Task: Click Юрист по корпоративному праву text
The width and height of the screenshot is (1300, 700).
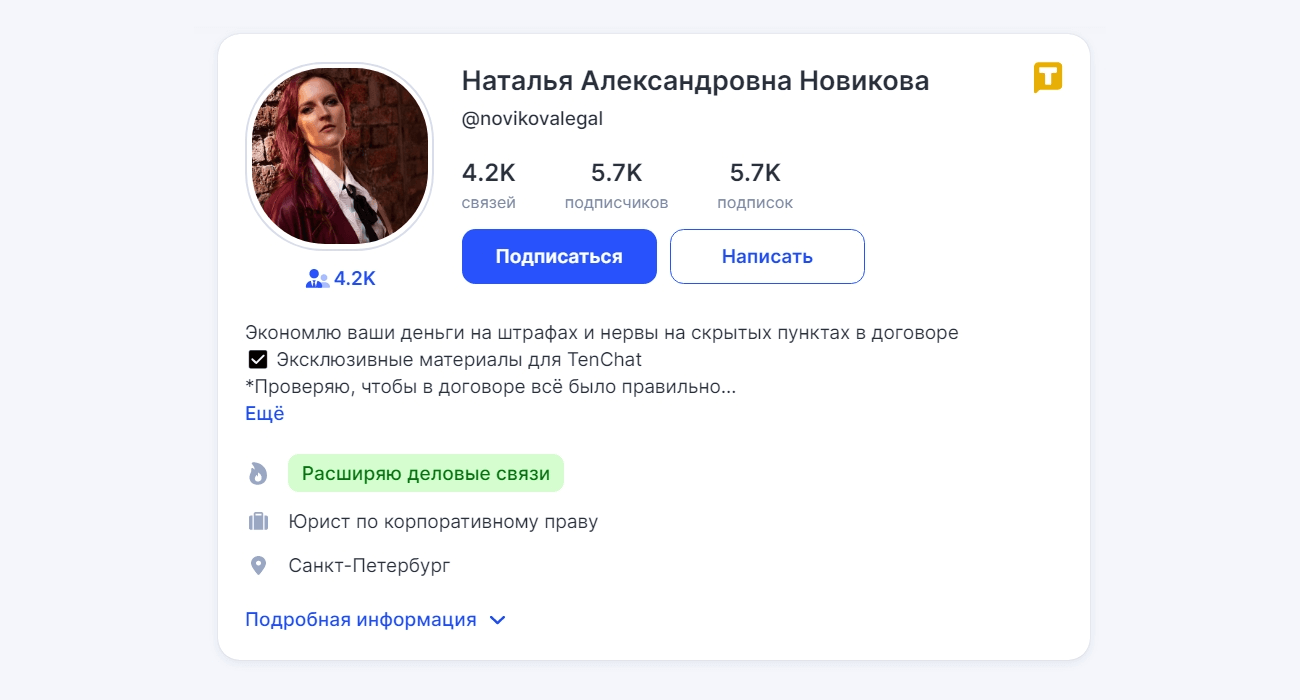Action: tap(443, 522)
